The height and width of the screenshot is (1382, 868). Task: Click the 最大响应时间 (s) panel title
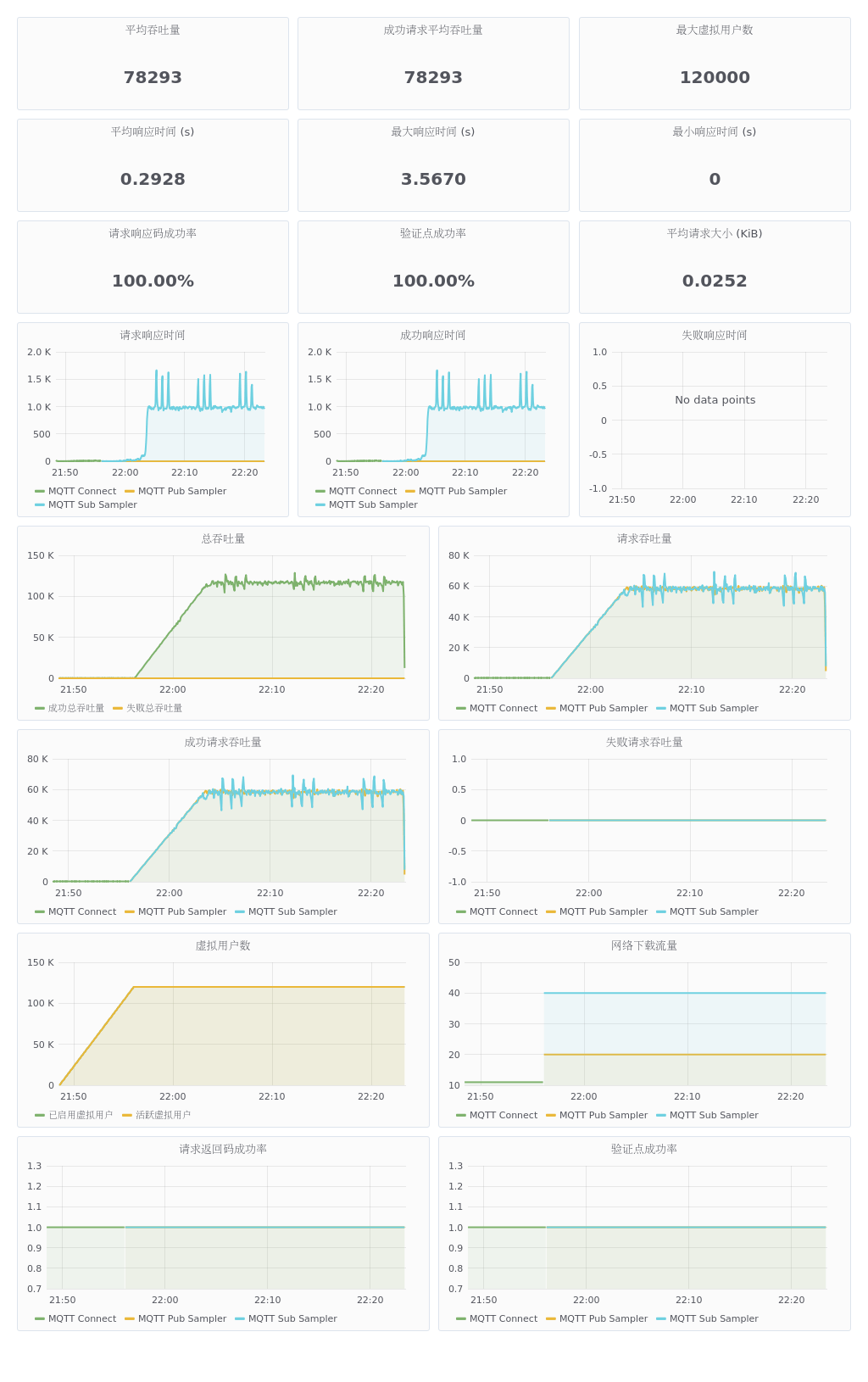pyautogui.click(x=433, y=131)
